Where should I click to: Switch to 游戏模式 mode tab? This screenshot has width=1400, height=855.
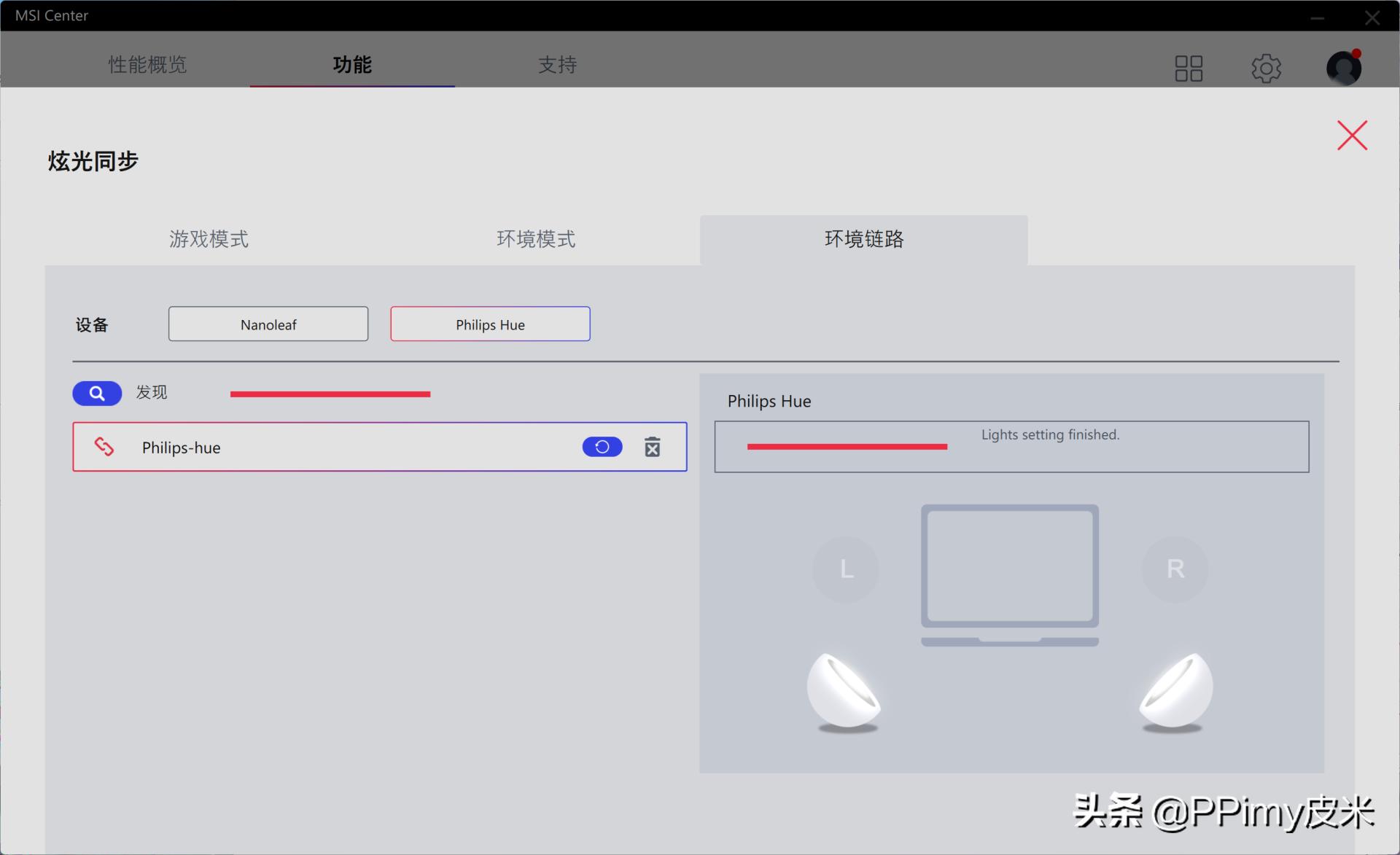(209, 239)
